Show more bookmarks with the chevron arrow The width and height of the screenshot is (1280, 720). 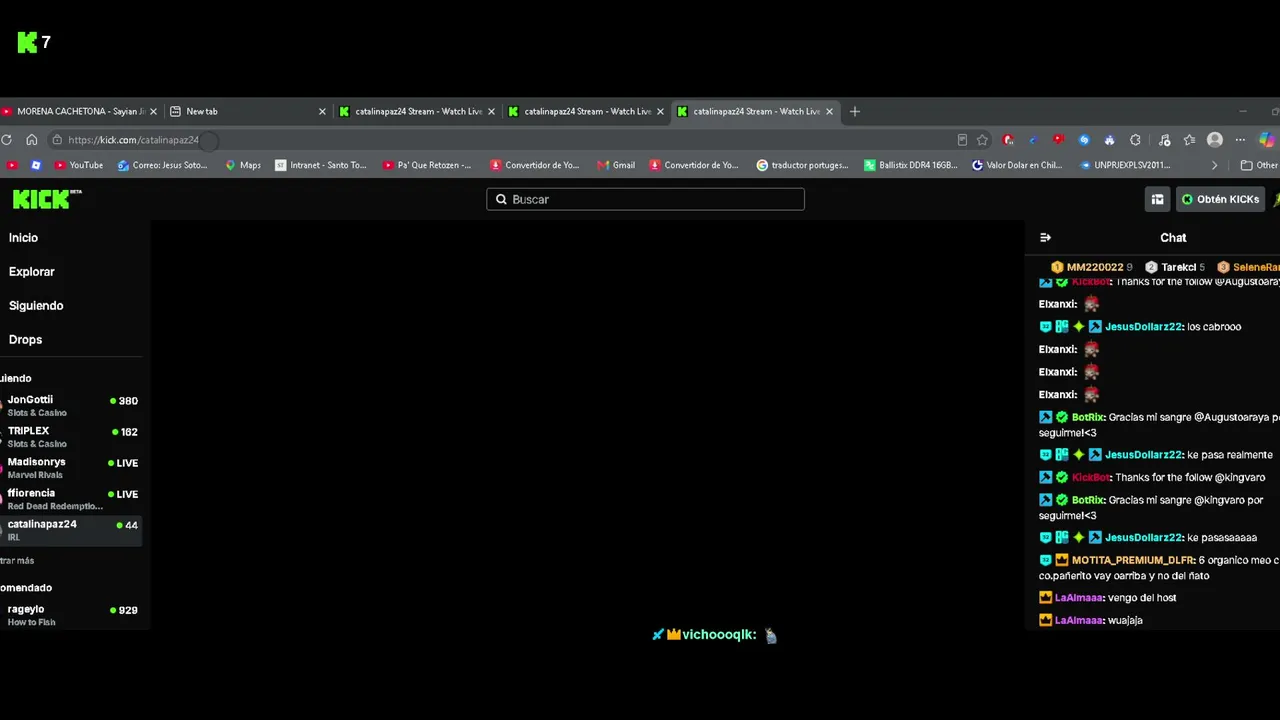pos(1214,165)
